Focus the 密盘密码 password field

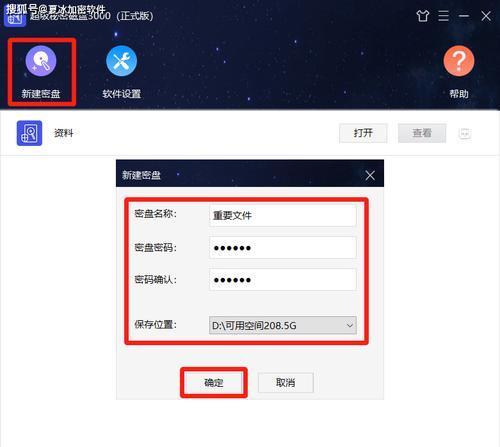pos(283,248)
